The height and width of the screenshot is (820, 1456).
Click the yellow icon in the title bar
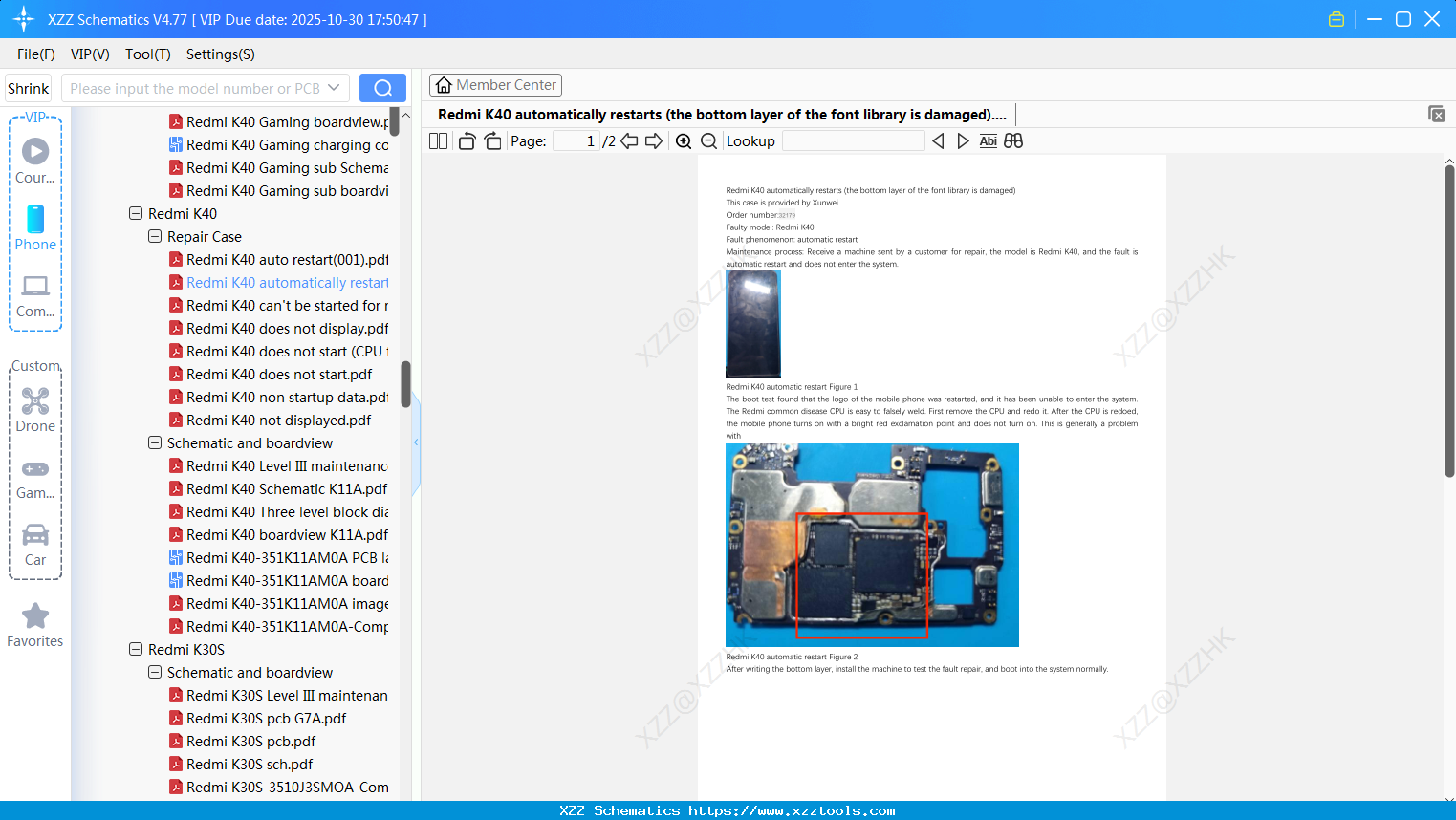click(x=1336, y=19)
